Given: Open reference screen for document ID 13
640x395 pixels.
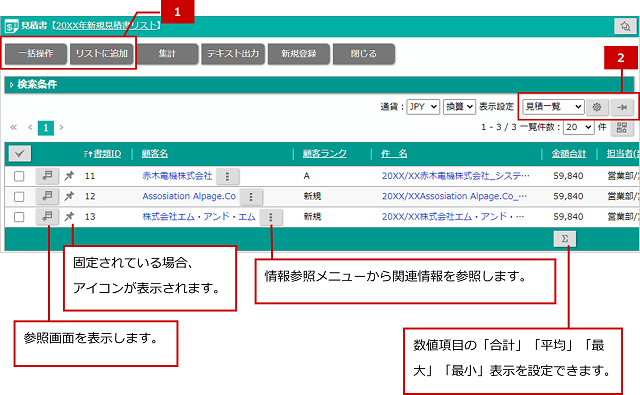Looking at the screenshot, I should point(47,217).
